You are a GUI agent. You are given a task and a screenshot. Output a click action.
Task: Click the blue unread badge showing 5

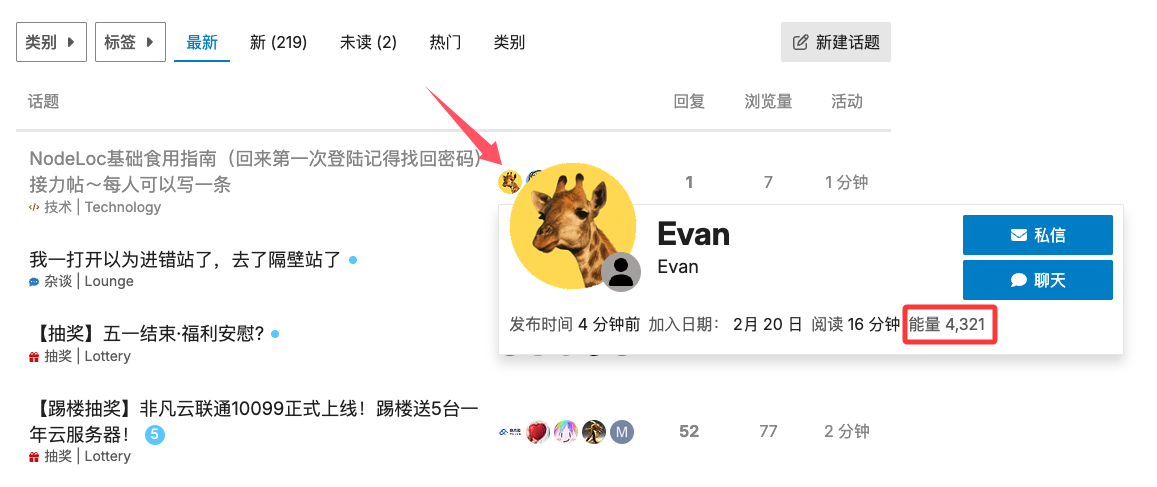(x=155, y=435)
